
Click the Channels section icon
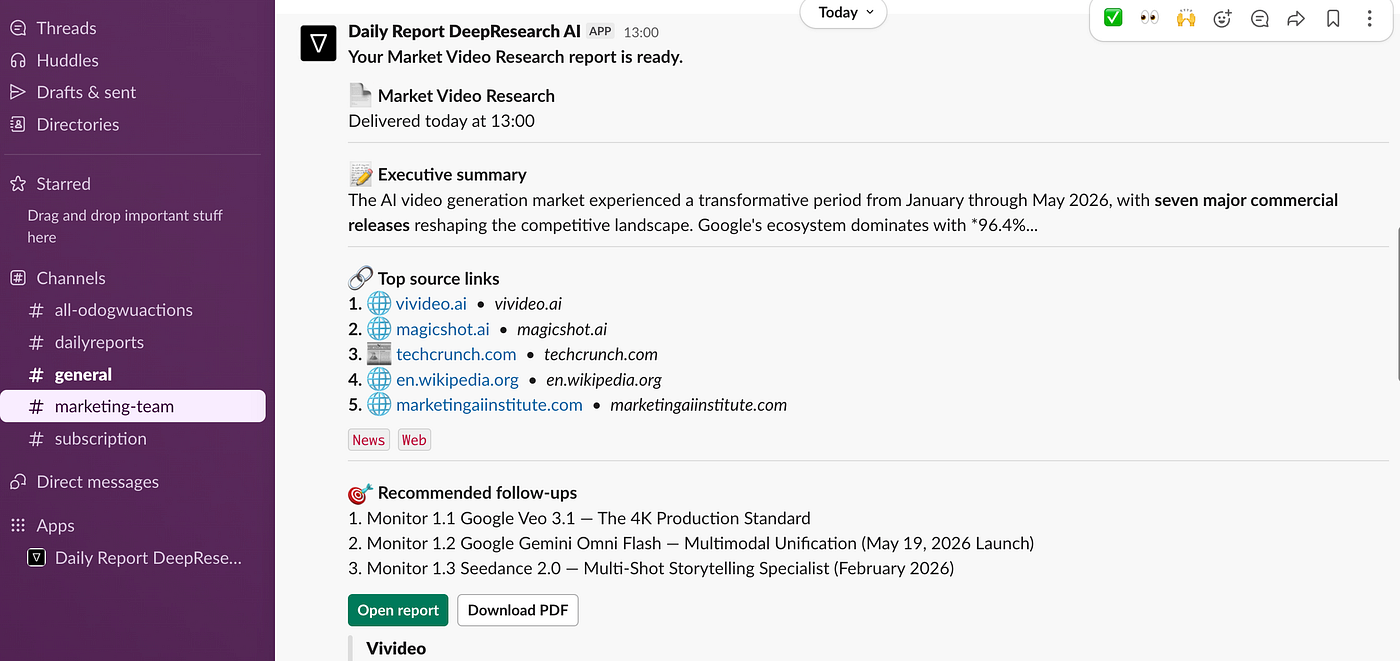click(17, 278)
